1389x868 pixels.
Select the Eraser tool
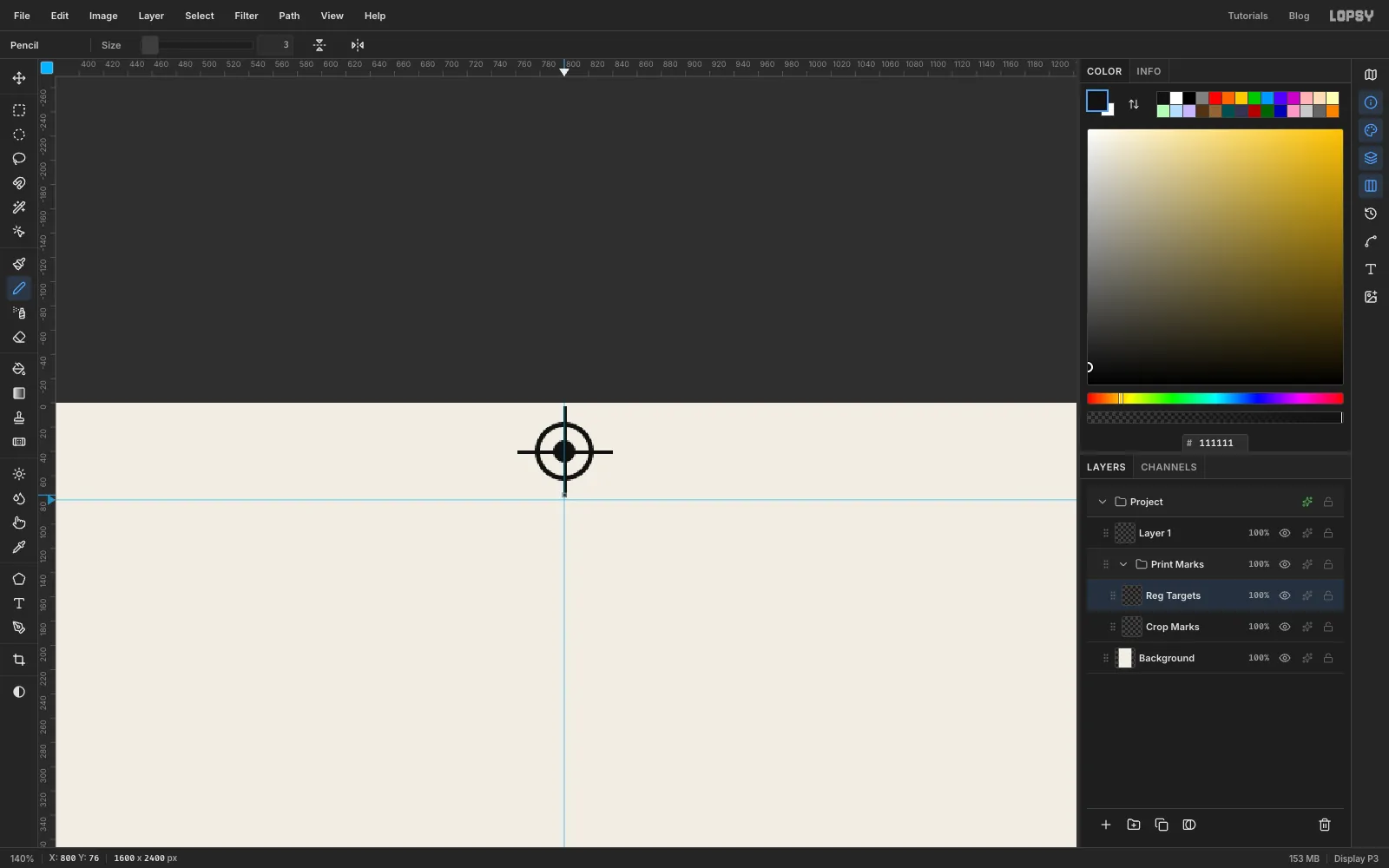[19, 338]
